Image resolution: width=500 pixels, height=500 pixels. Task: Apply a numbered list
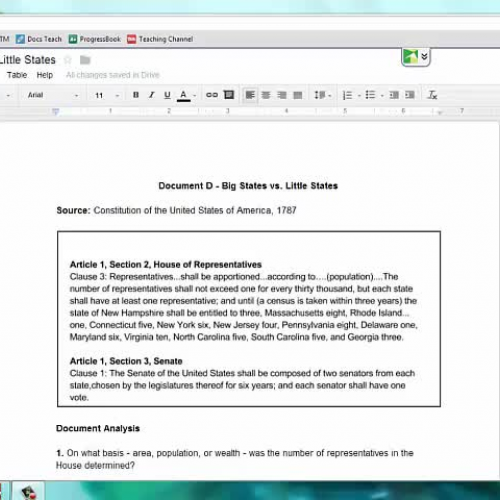coord(347,95)
